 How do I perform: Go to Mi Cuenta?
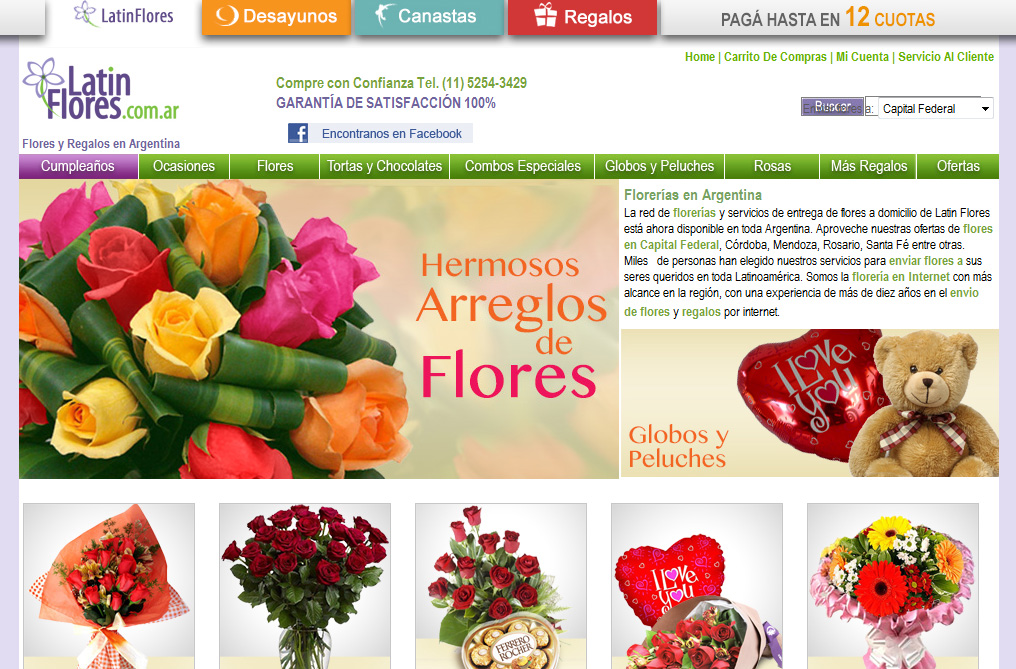click(x=862, y=57)
